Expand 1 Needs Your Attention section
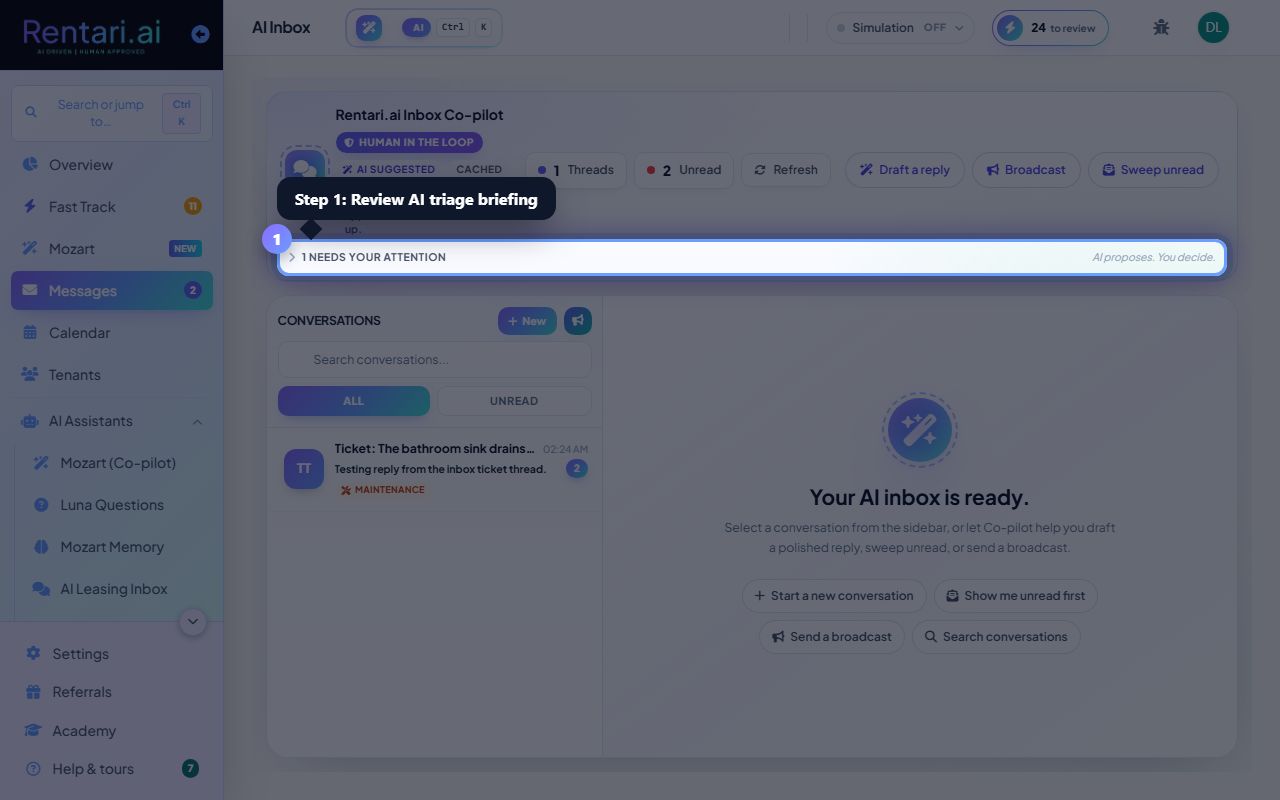 click(752, 257)
